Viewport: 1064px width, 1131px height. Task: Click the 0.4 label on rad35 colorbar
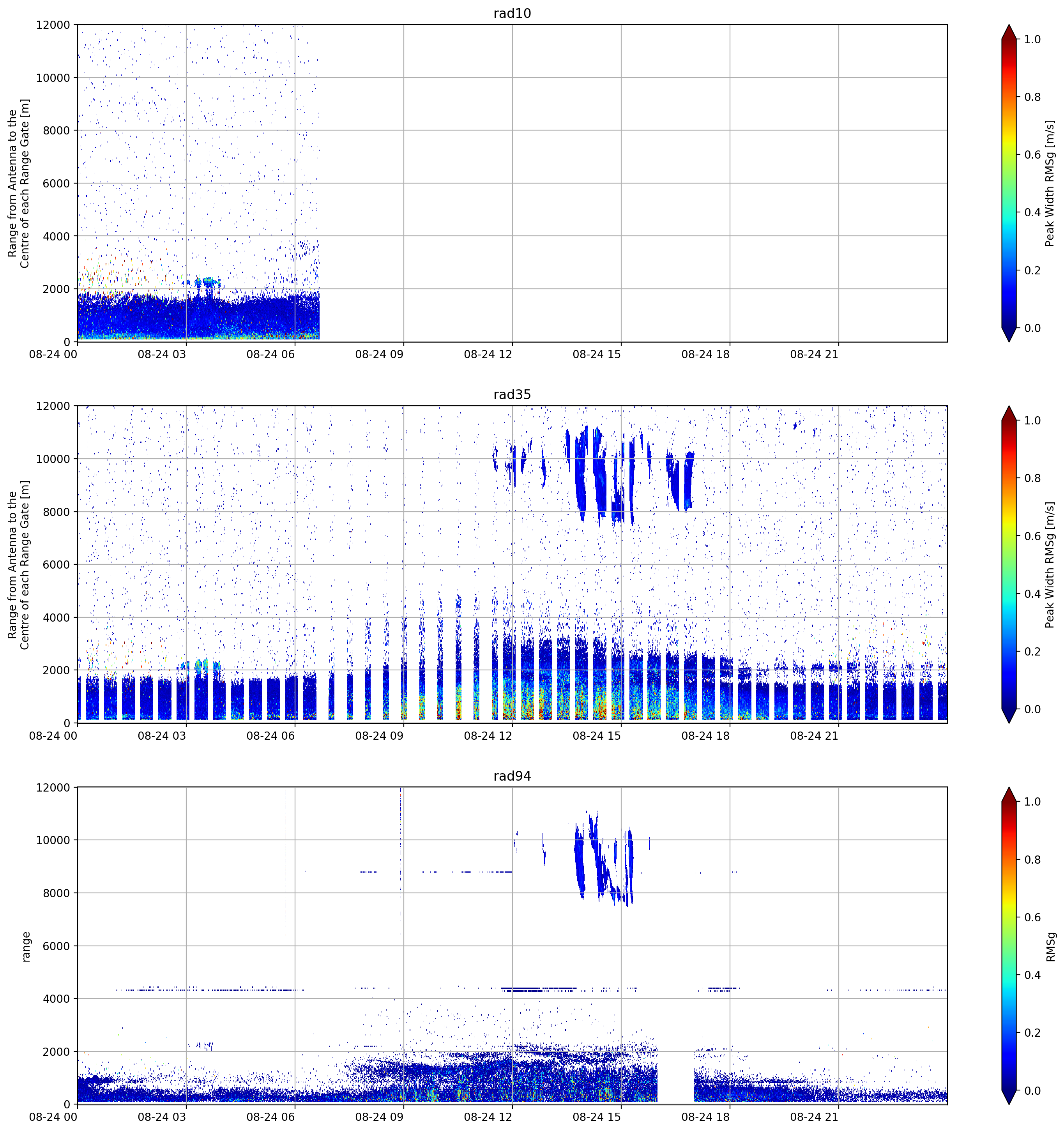1033,594
